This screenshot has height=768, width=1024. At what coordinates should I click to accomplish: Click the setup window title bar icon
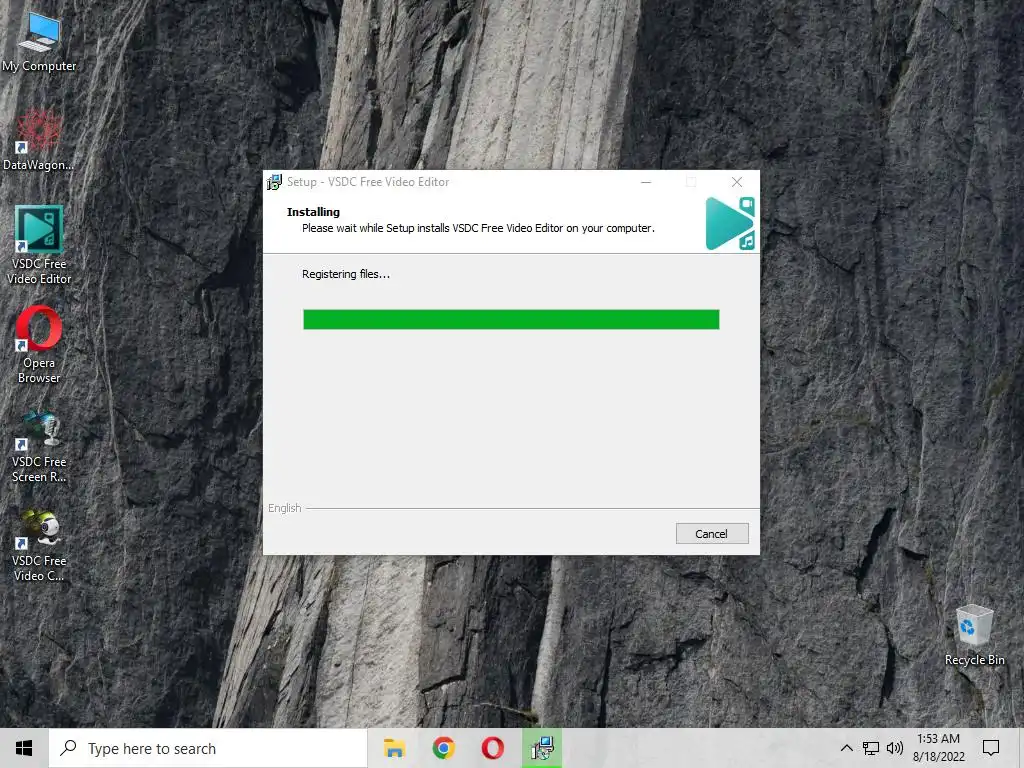[274, 182]
